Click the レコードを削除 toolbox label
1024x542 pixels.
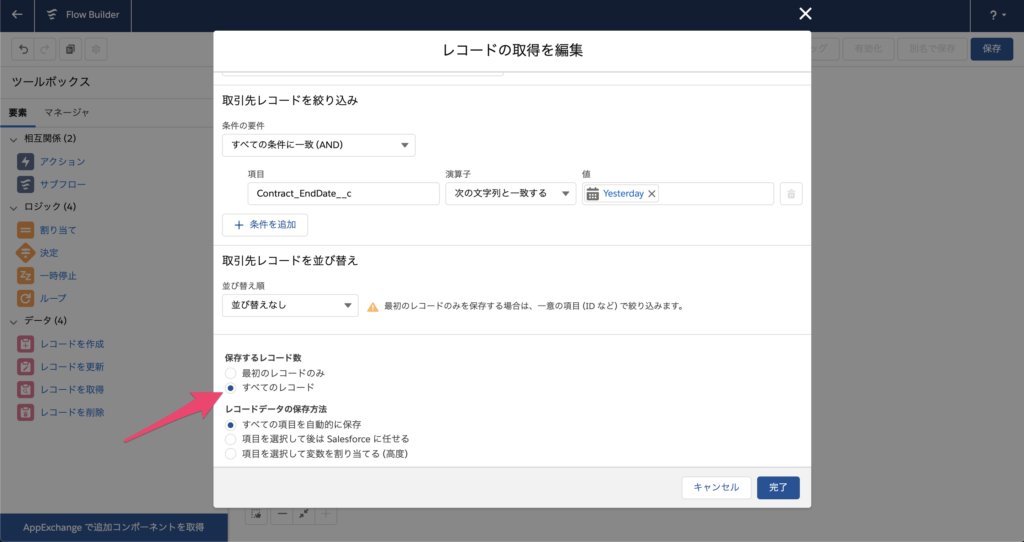(72, 413)
